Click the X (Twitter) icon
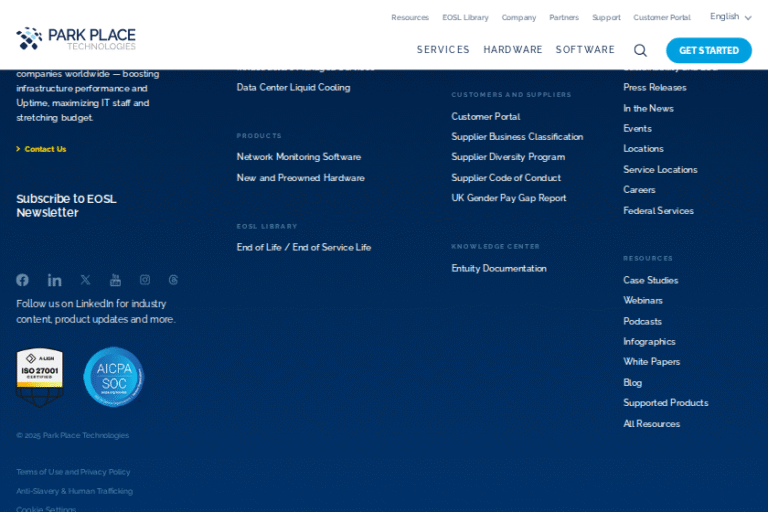 click(x=85, y=280)
